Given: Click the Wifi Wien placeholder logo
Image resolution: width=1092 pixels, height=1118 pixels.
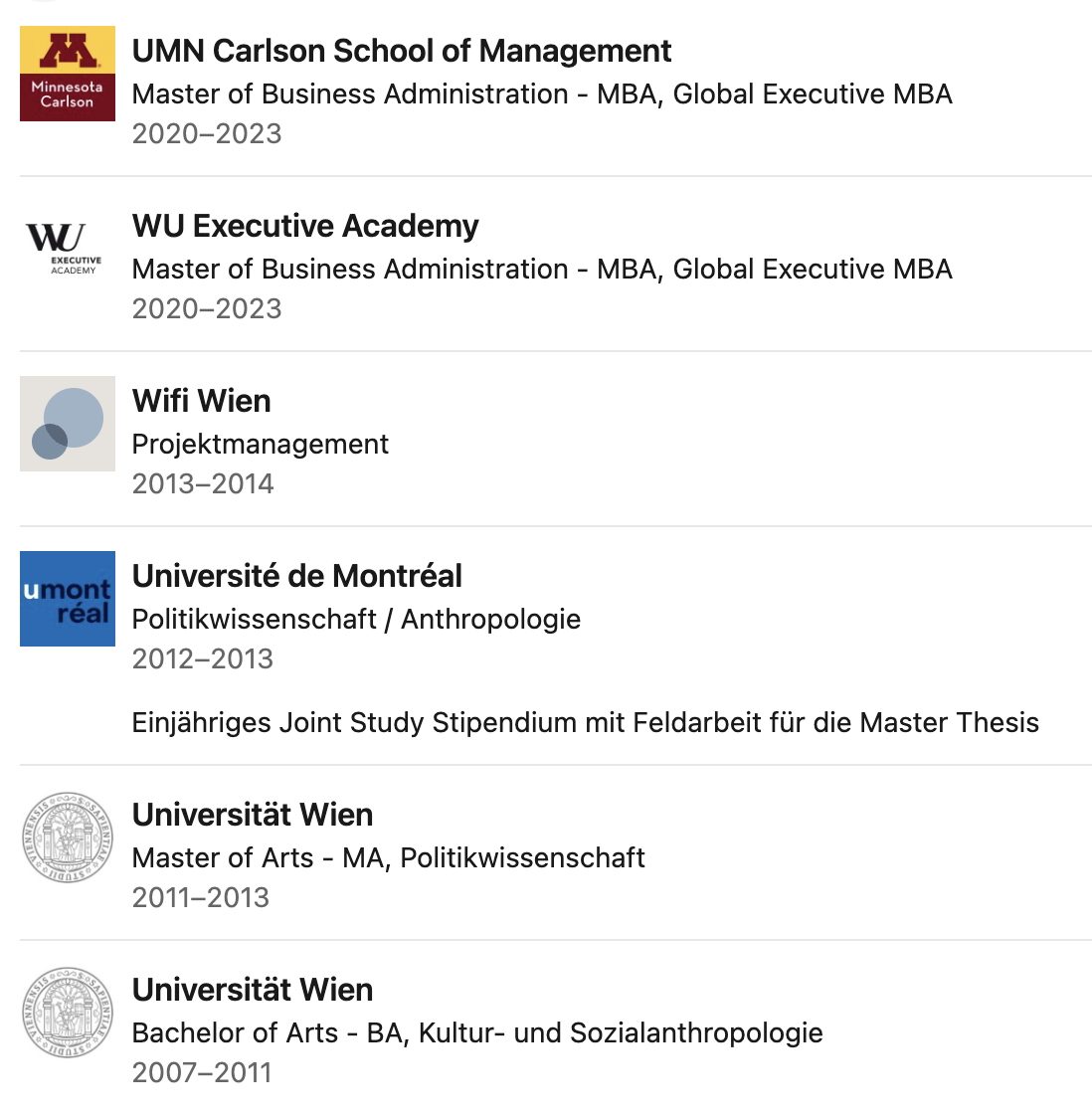Looking at the screenshot, I should pyautogui.click(x=68, y=424).
